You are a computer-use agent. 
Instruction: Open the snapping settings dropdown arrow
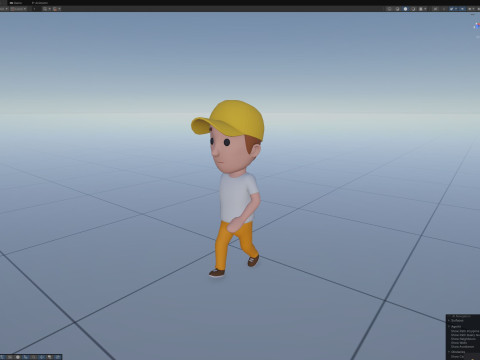(x=59, y=9)
